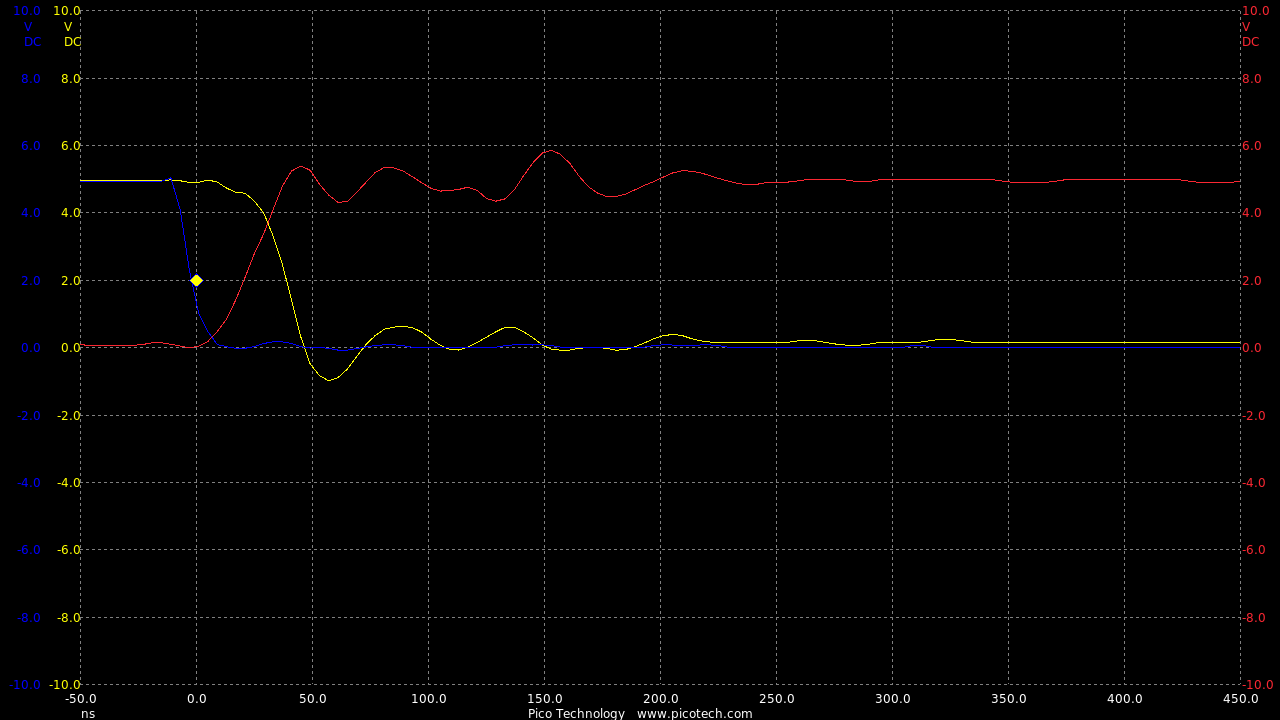Click the yellow diamond trigger marker
The image size is (1280, 720).
[x=196, y=280]
